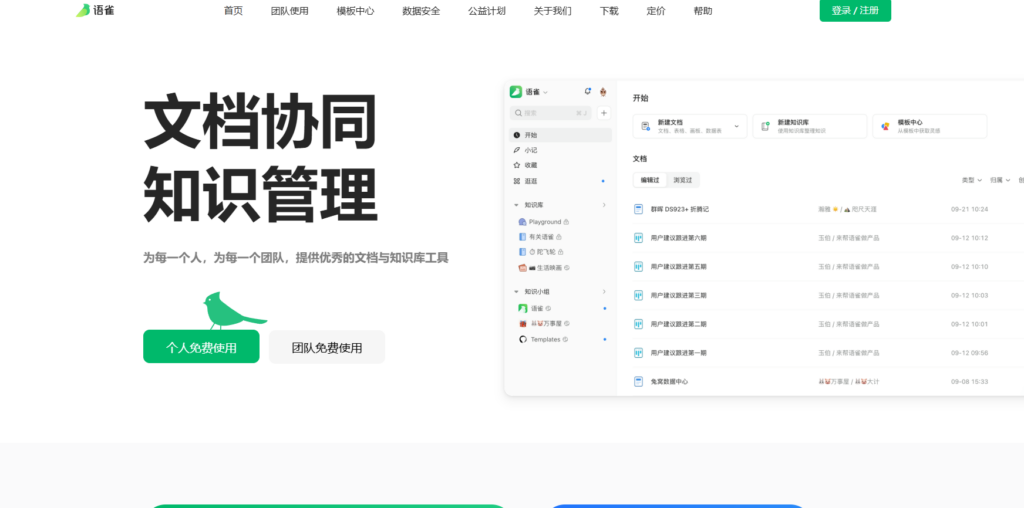This screenshot has width=1024, height=508.
Task: Collapse the 知识小组 section triangle
Action: [516, 292]
